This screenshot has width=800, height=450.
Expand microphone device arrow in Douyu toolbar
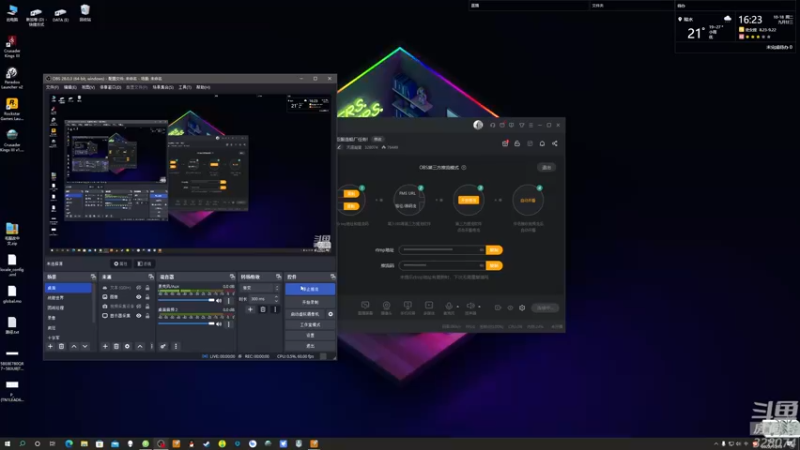[457, 307]
